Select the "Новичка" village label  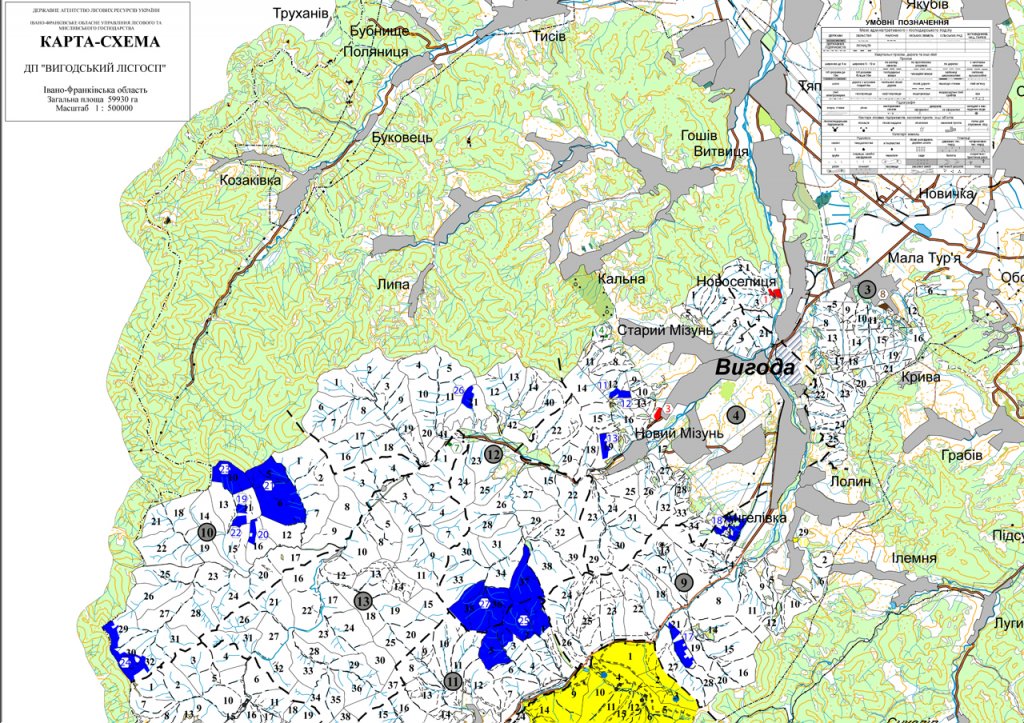tap(946, 194)
